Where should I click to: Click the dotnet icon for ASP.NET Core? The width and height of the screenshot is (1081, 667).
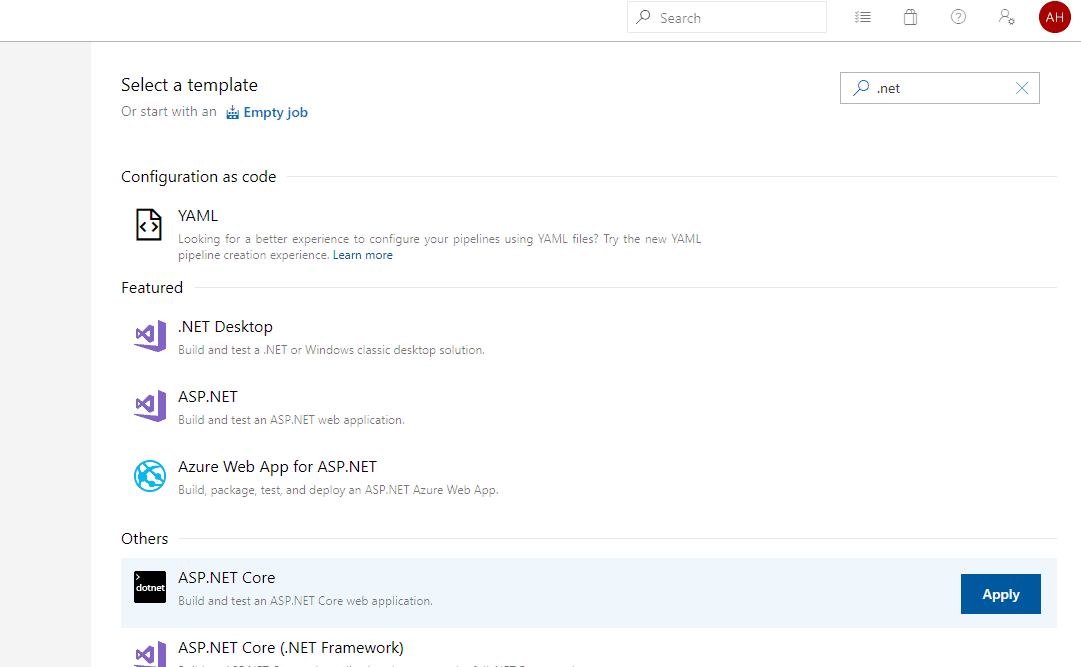[x=150, y=587]
